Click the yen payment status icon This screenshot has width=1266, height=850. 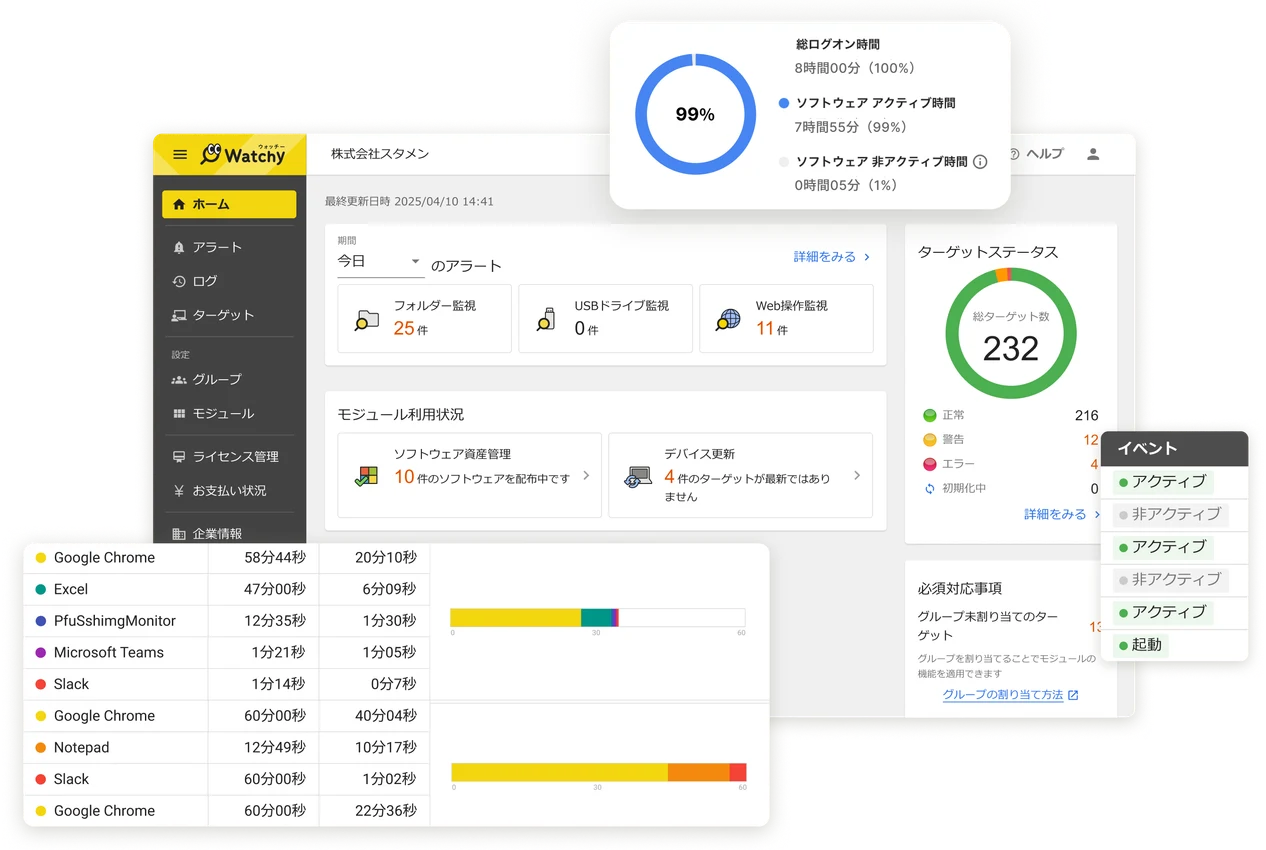(179, 491)
